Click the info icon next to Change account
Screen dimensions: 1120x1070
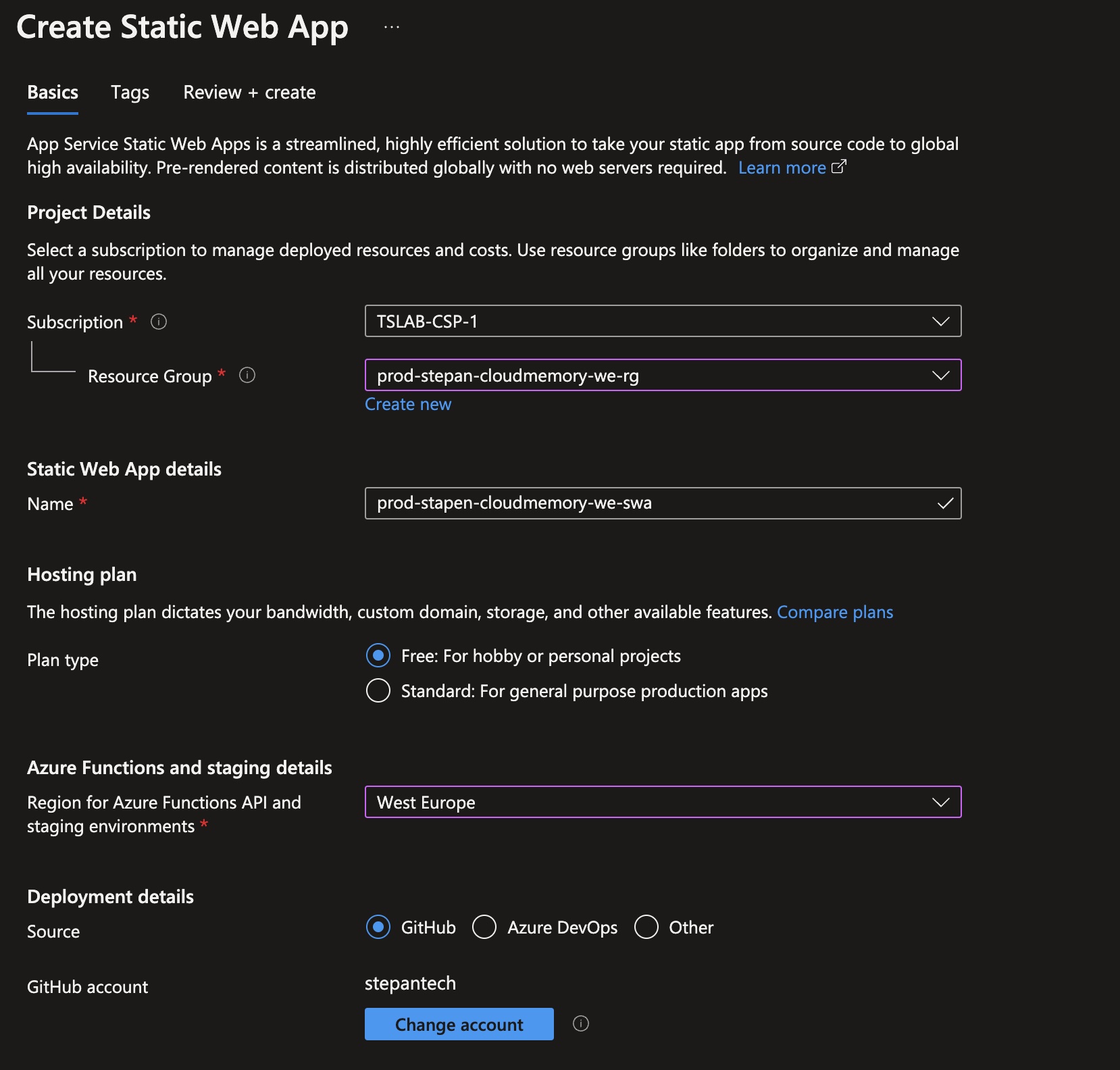coord(580,1023)
